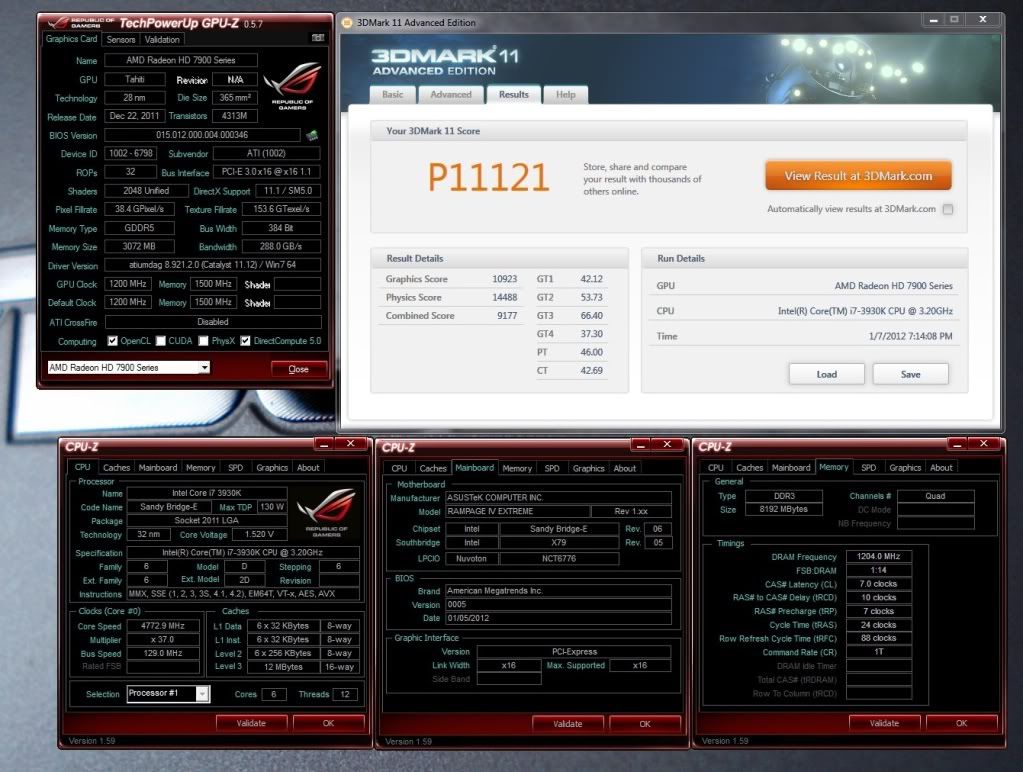Image resolution: width=1023 pixels, height=772 pixels.
Task: Click the Combined Score value 9177
Action: click(507, 315)
